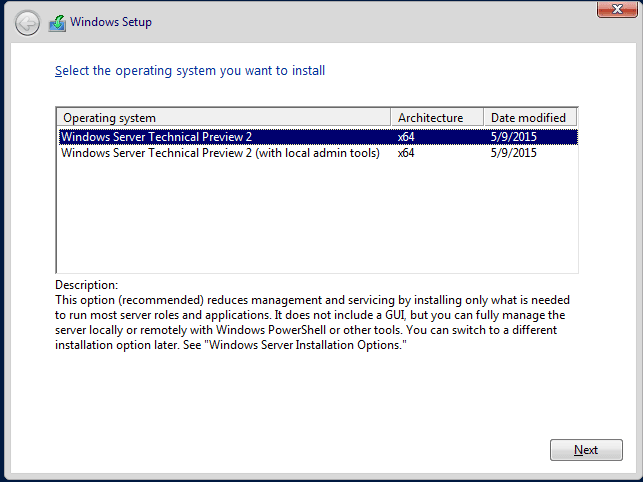Sort by Operating system column header

[x=223, y=118]
